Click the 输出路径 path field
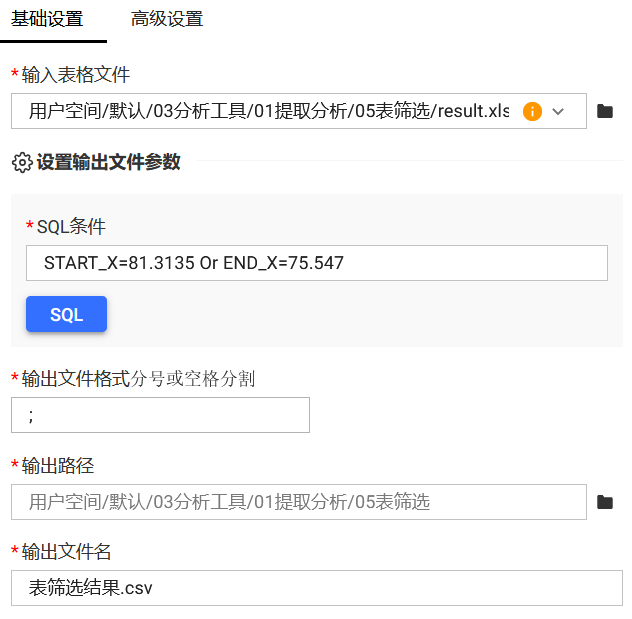This screenshot has width=632, height=619. (298, 502)
